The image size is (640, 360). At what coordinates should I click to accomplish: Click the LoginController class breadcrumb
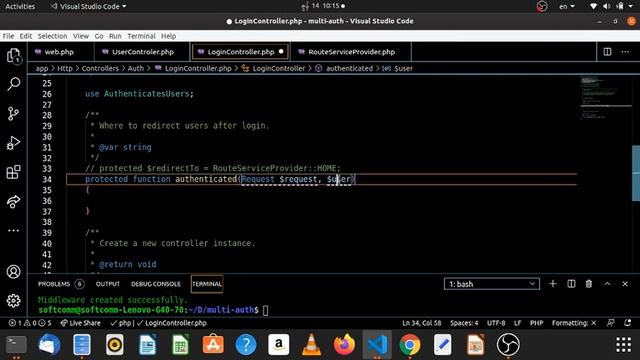[273, 69]
